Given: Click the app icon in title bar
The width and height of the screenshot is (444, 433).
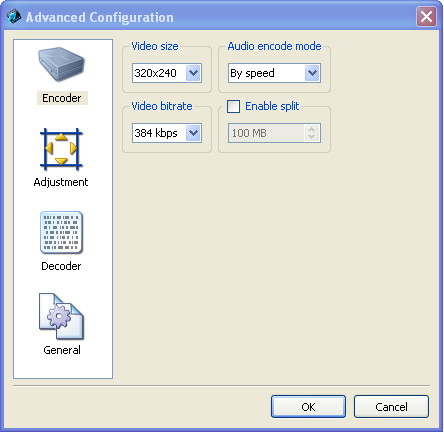Looking at the screenshot, I should tap(14, 17).
